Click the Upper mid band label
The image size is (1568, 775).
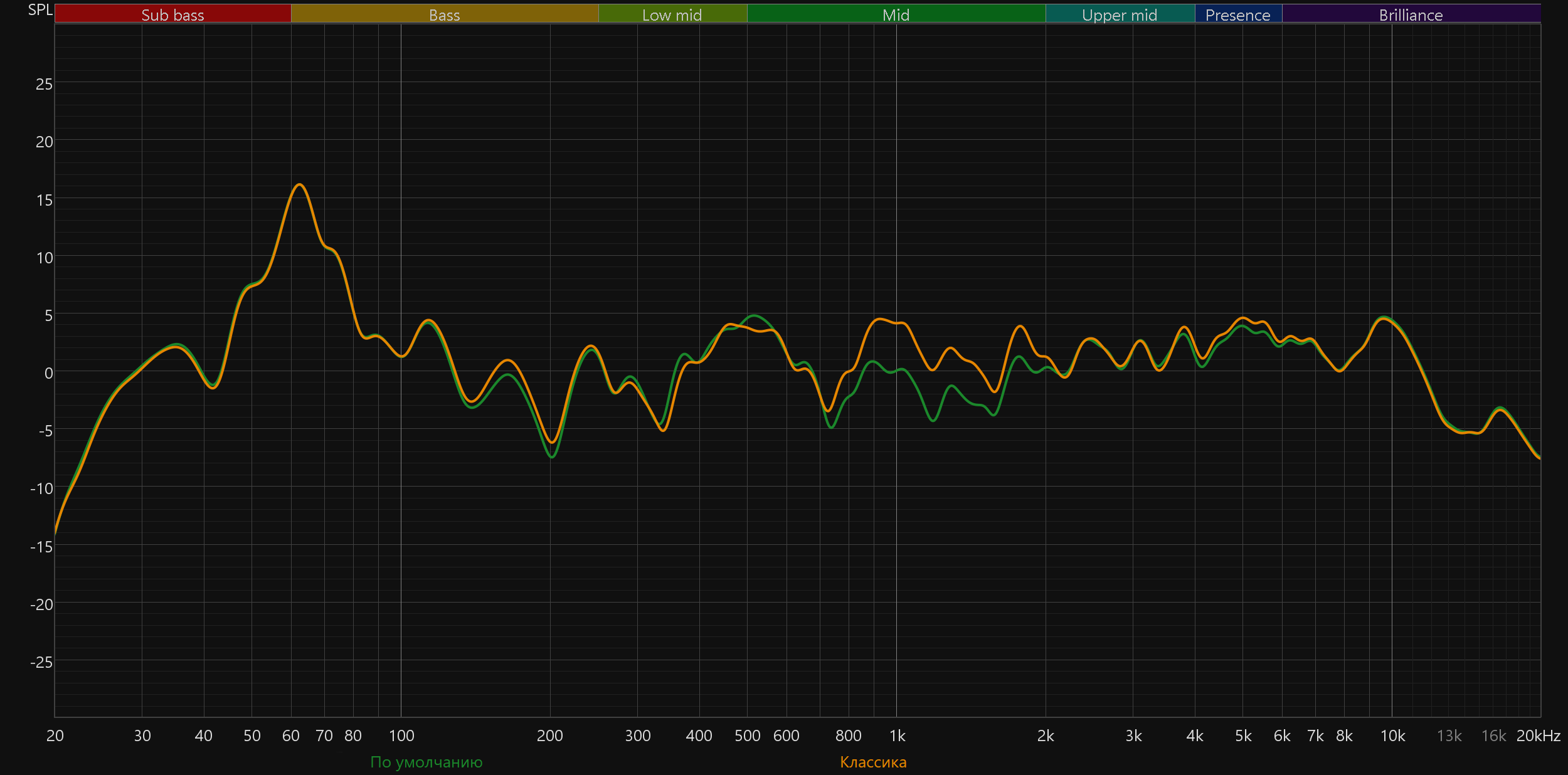pos(1120,14)
